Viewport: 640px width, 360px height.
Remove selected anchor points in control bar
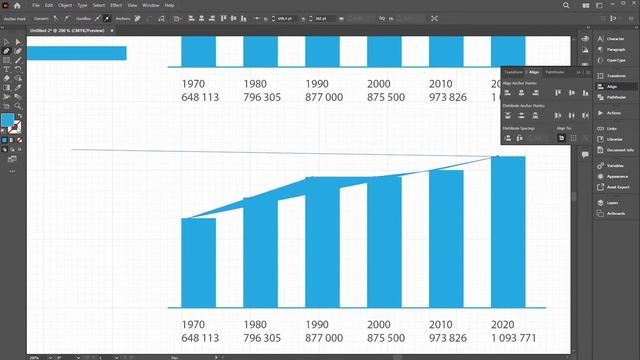(x=138, y=18)
